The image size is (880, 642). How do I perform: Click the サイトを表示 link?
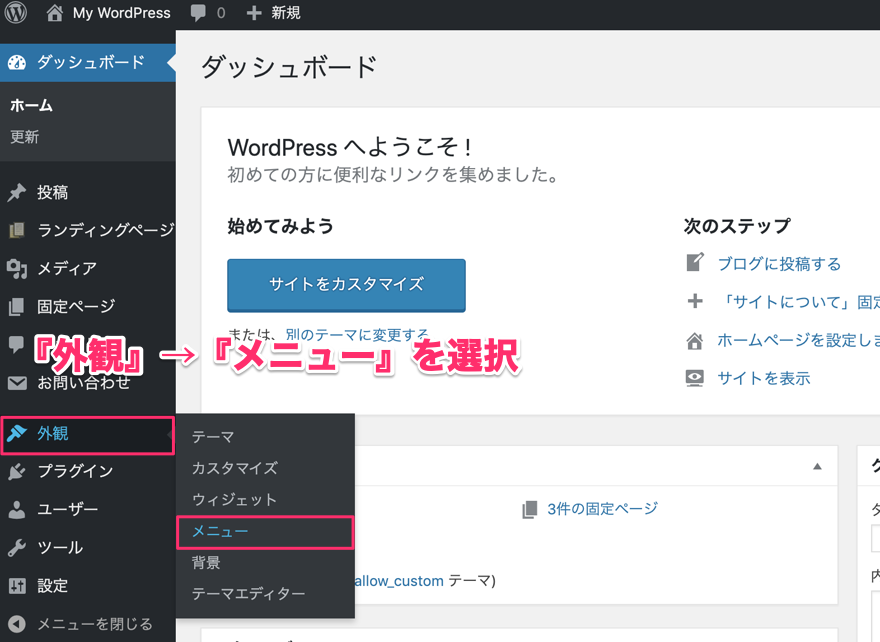(763, 378)
